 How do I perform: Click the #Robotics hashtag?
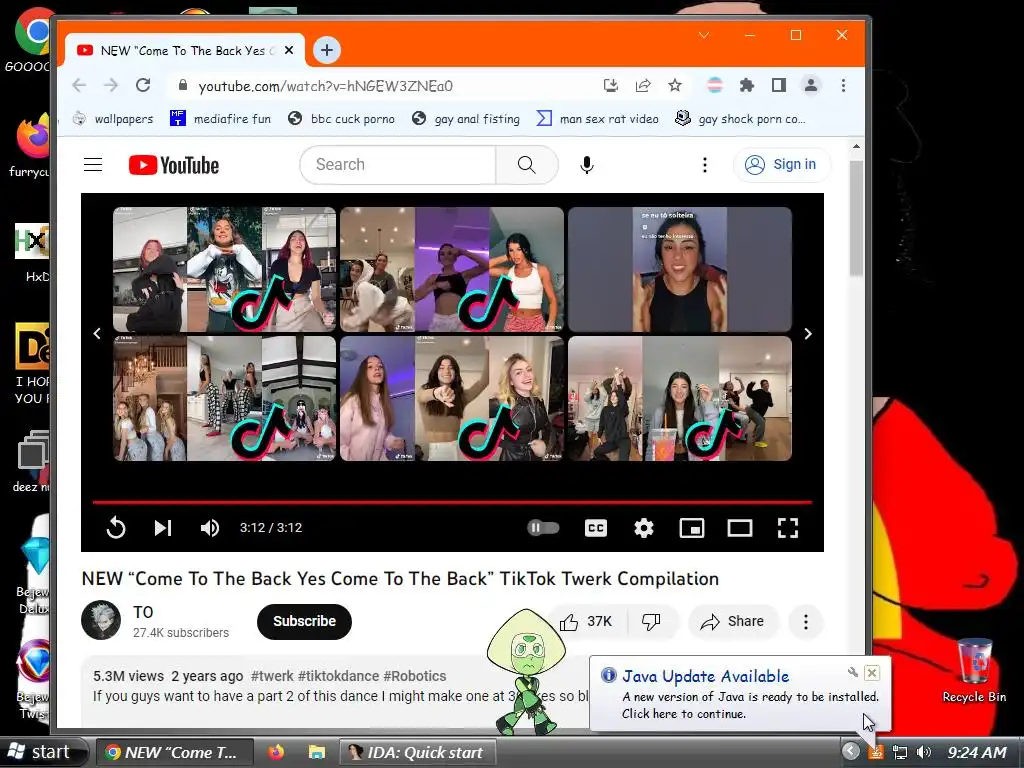(x=415, y=676)
